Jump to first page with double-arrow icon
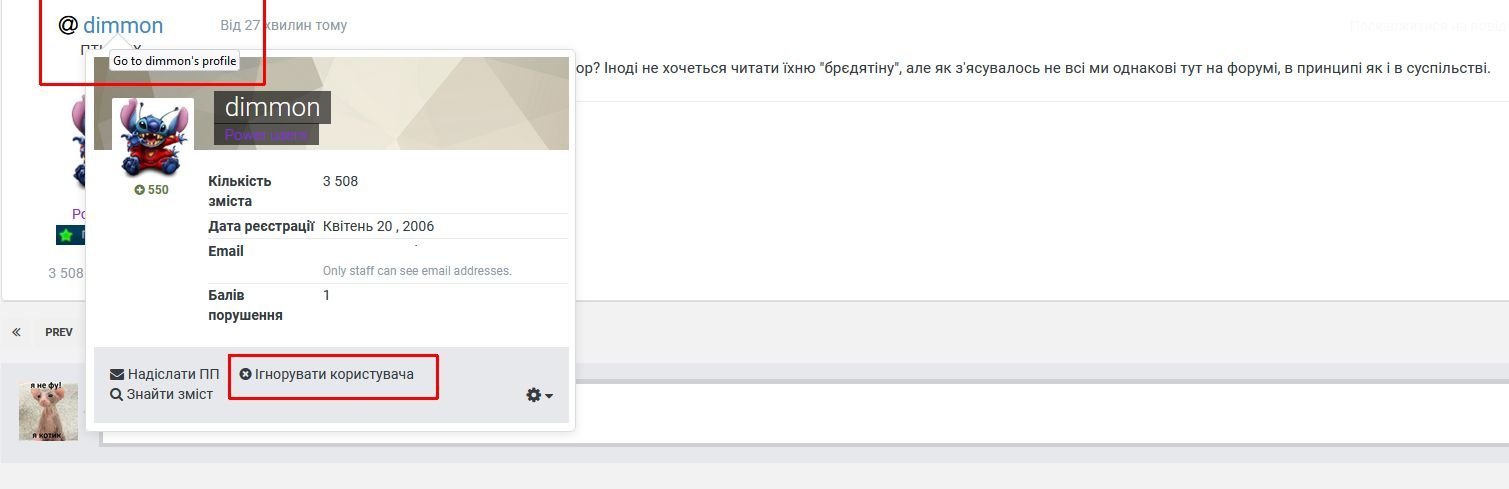This screenshot has height=489, width=1509. tap(16, 332)
